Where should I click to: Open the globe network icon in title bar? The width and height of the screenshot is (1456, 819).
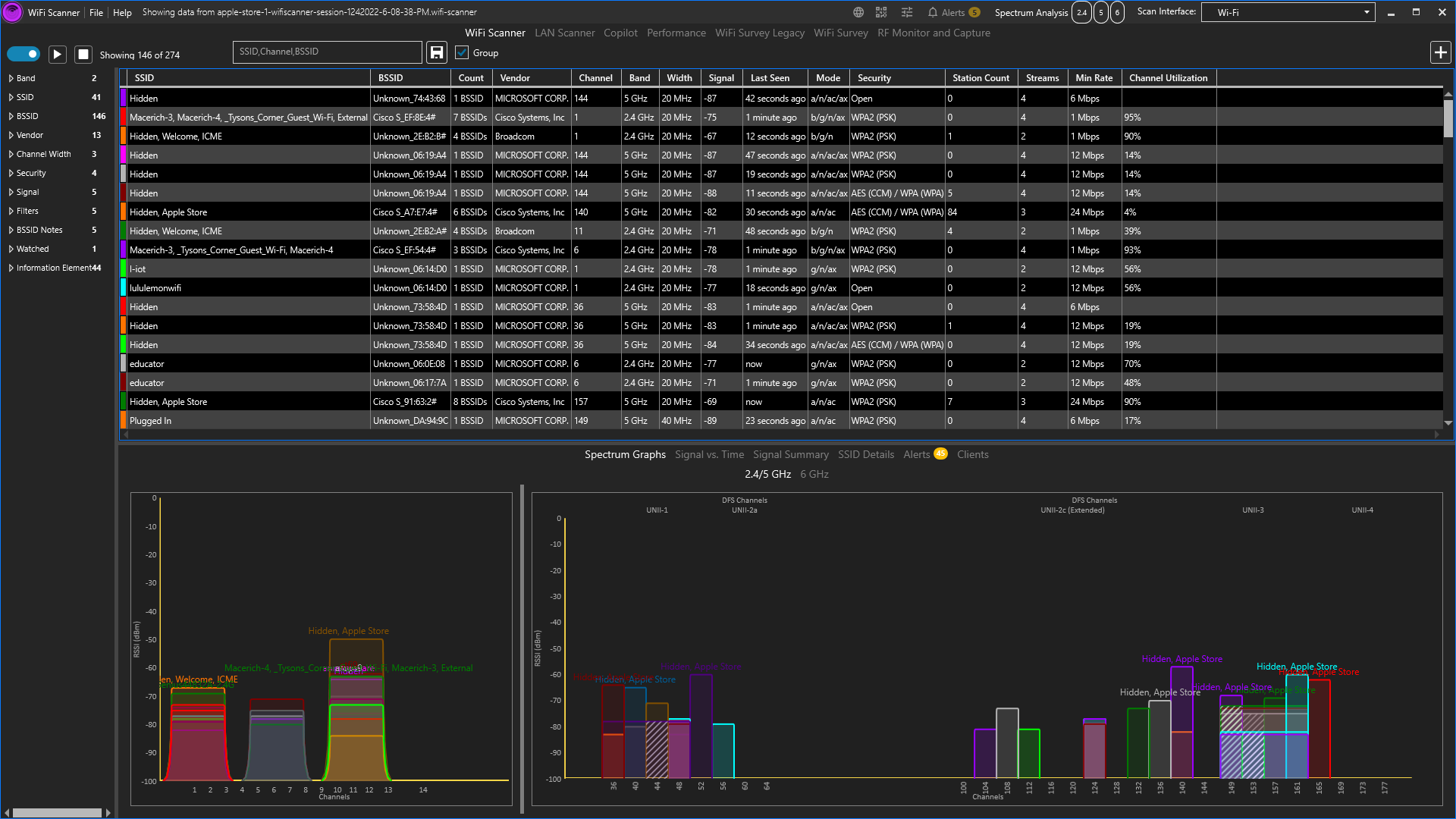(858, 12)
